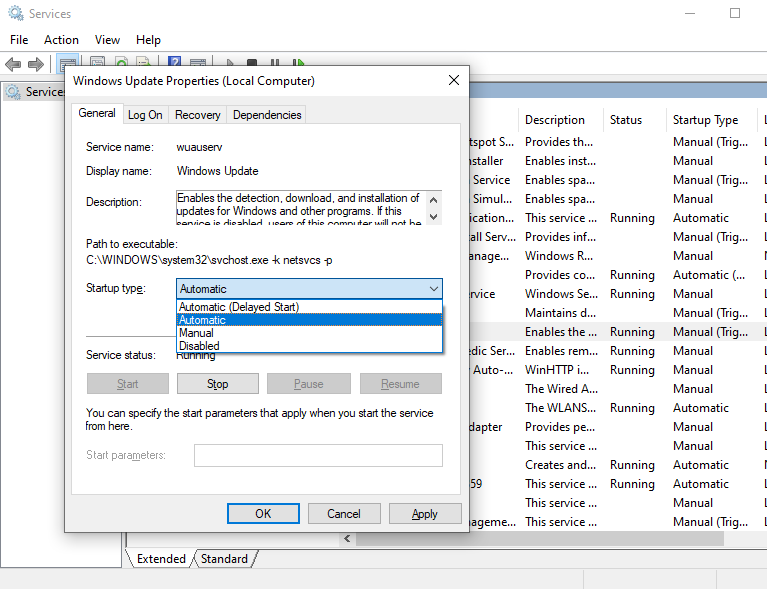767x589 pixels.
Task: Confirm with the OK button
Action: pyautogui.click(x=263, y=514)
